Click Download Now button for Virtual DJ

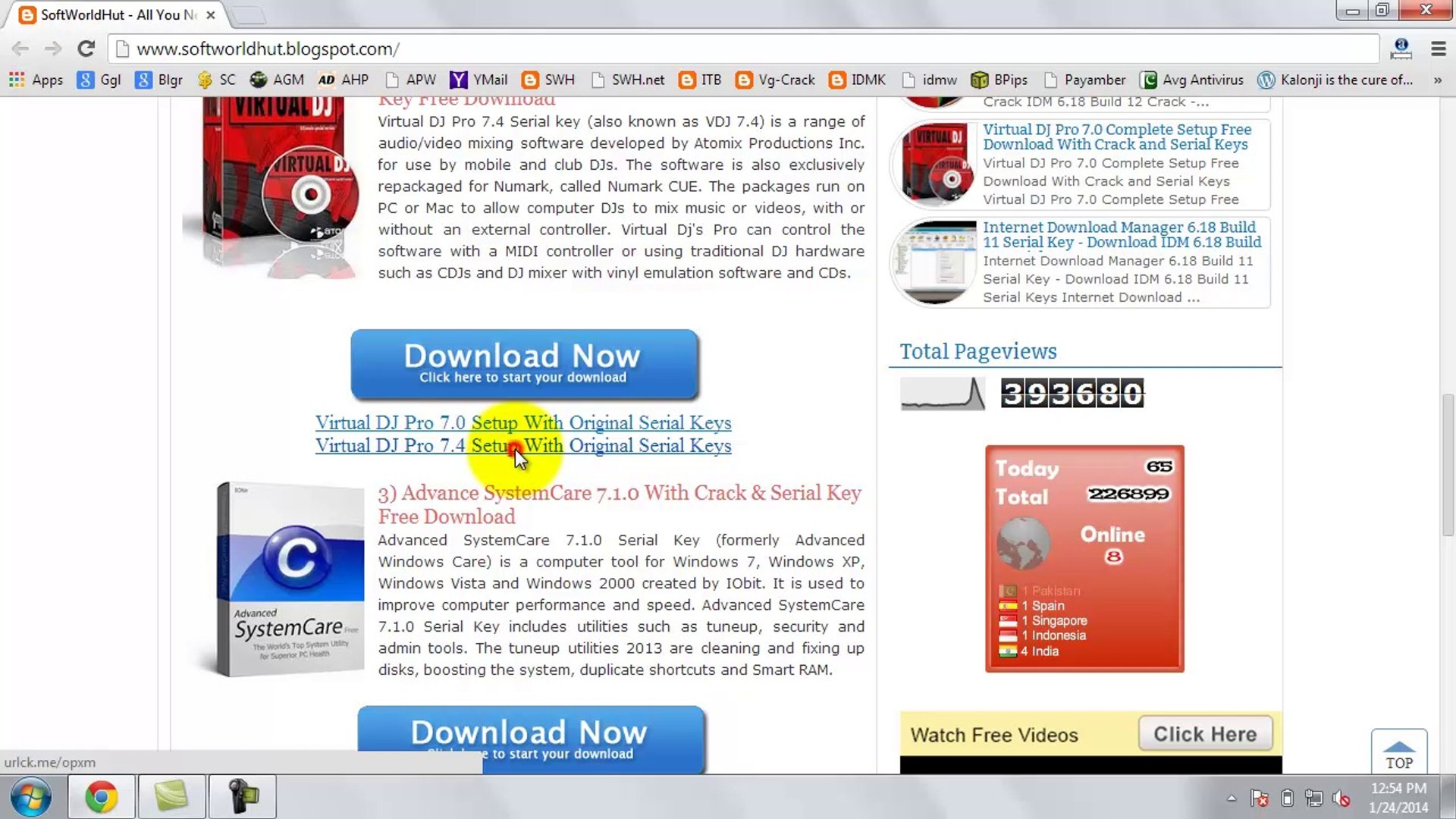pyautogui.click(x=523, y=359)
